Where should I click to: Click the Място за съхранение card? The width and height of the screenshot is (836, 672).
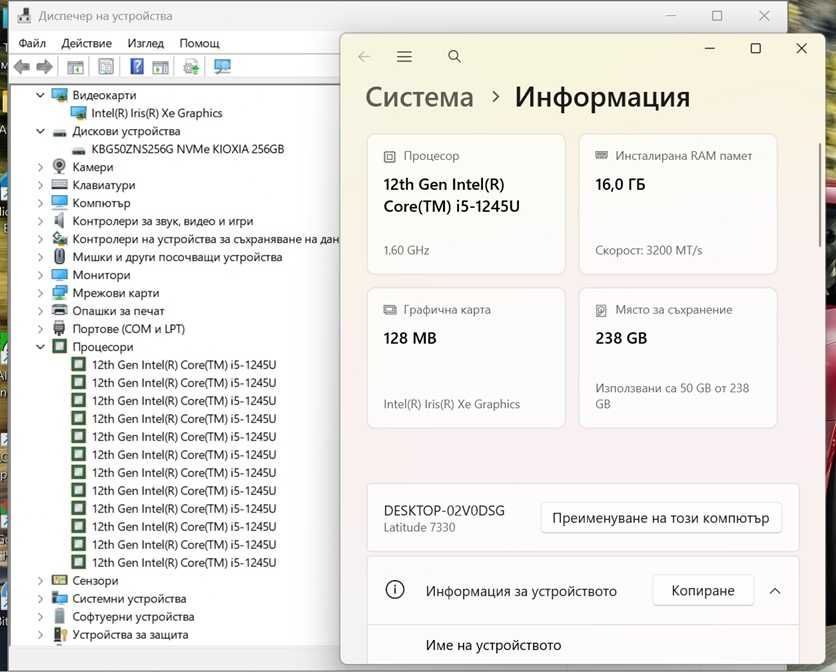point(677,358)
